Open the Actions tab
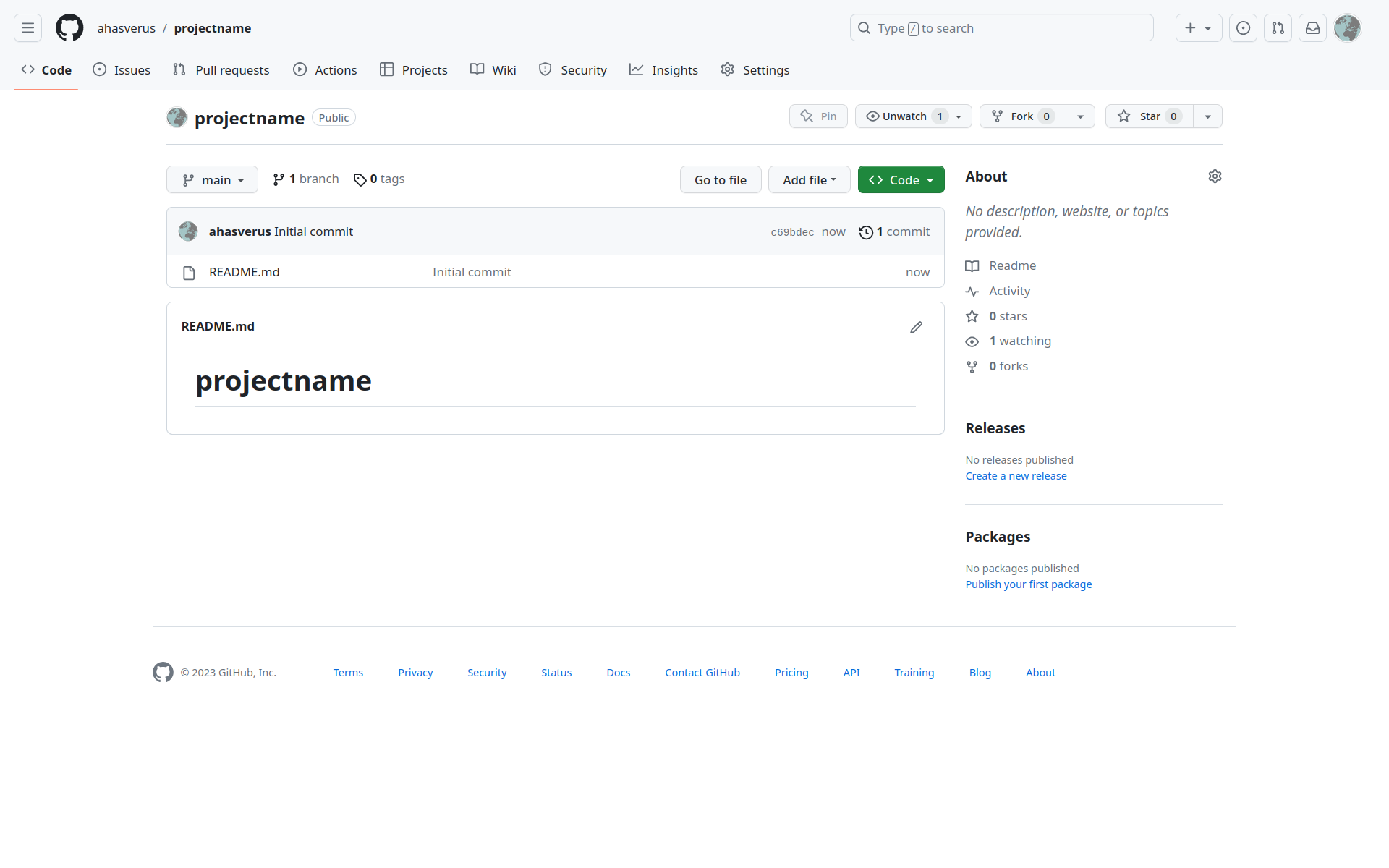 pos(325,70)
